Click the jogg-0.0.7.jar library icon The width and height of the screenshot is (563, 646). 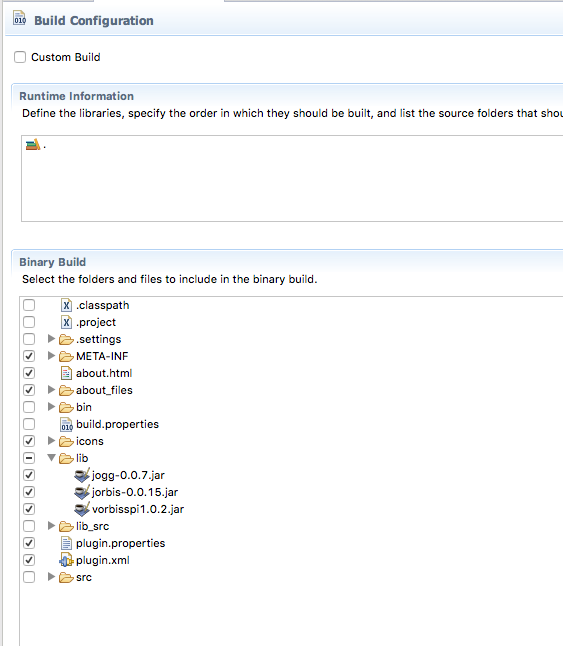click(82, 475)
